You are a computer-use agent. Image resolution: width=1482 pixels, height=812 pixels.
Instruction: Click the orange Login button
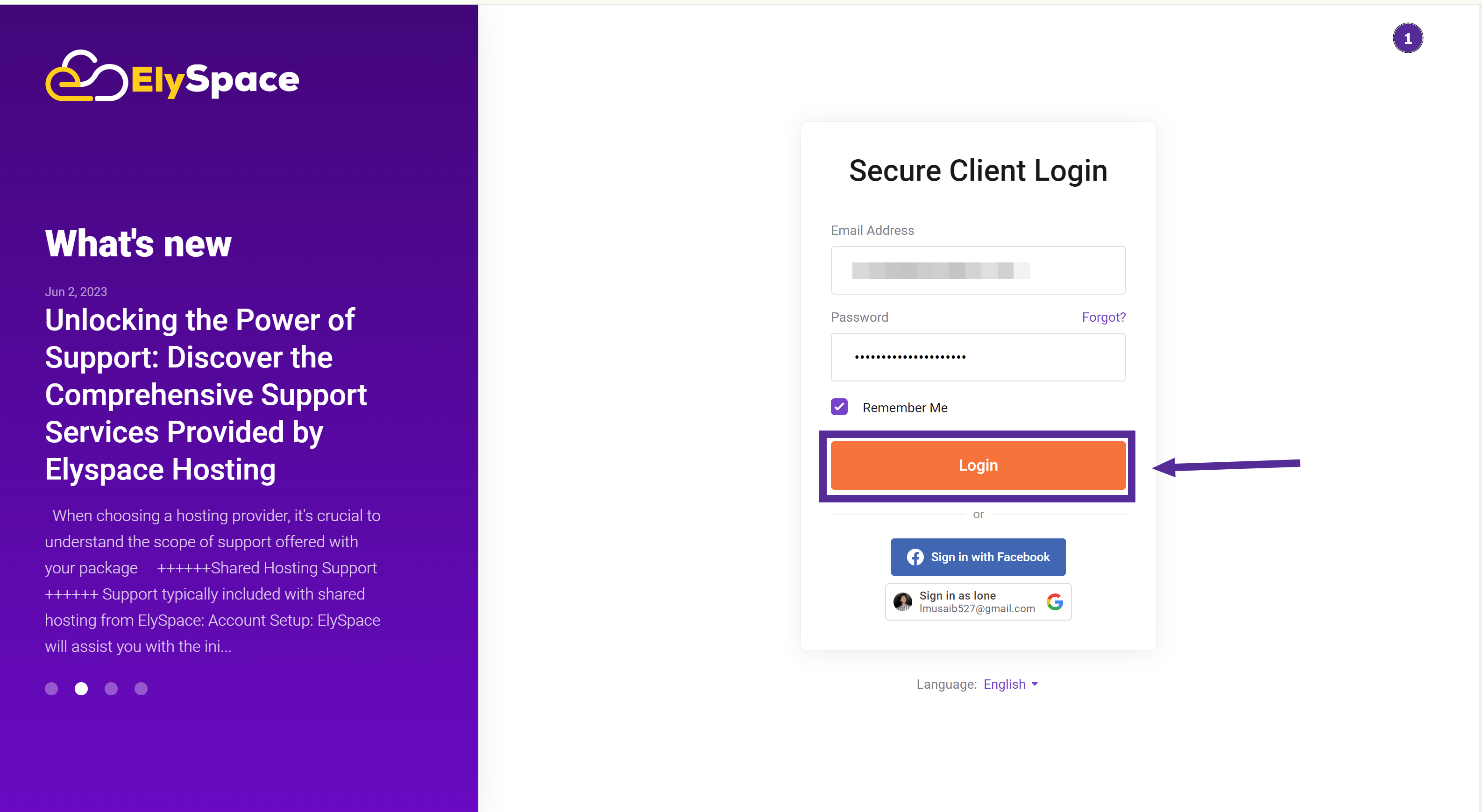978,465
